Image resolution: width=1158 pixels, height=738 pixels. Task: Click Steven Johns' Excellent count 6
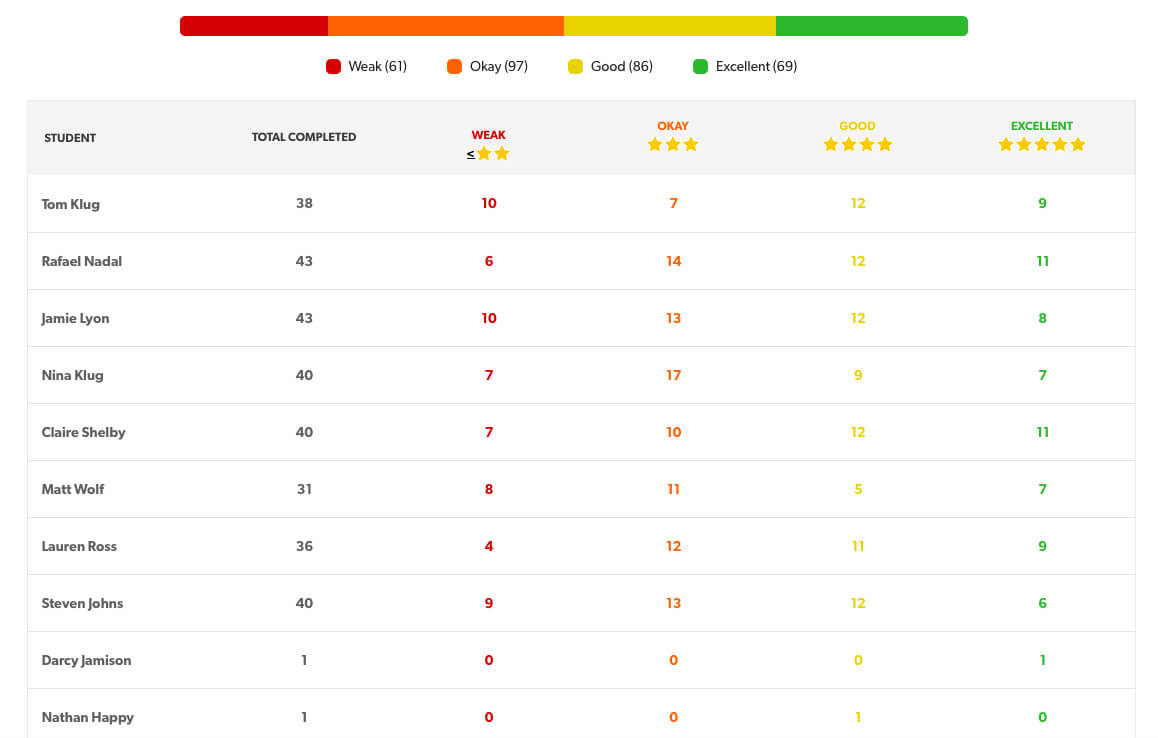[1042, 603]
